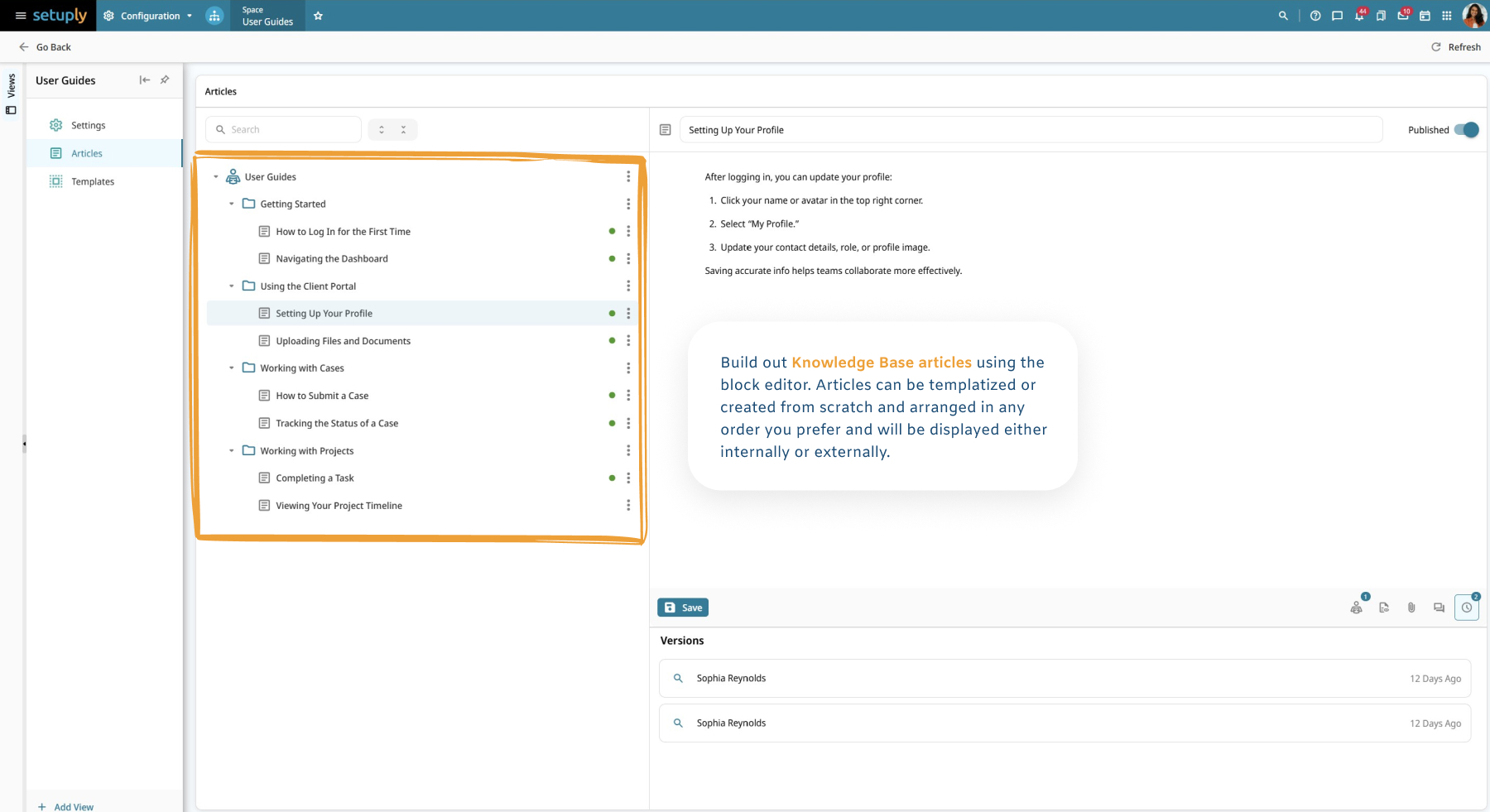Collapse the Working with Projects folder
1490x812 pixels.
[232, 450]
